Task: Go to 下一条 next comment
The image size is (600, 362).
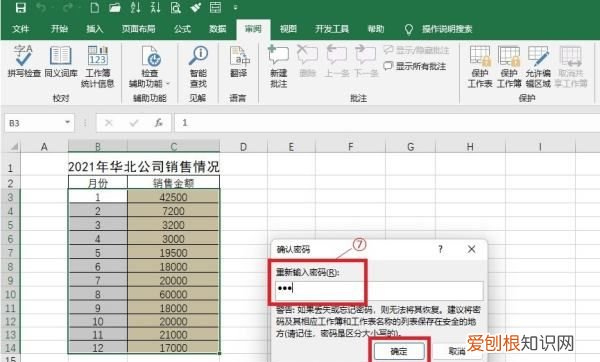Action: (x=366, y=62)
